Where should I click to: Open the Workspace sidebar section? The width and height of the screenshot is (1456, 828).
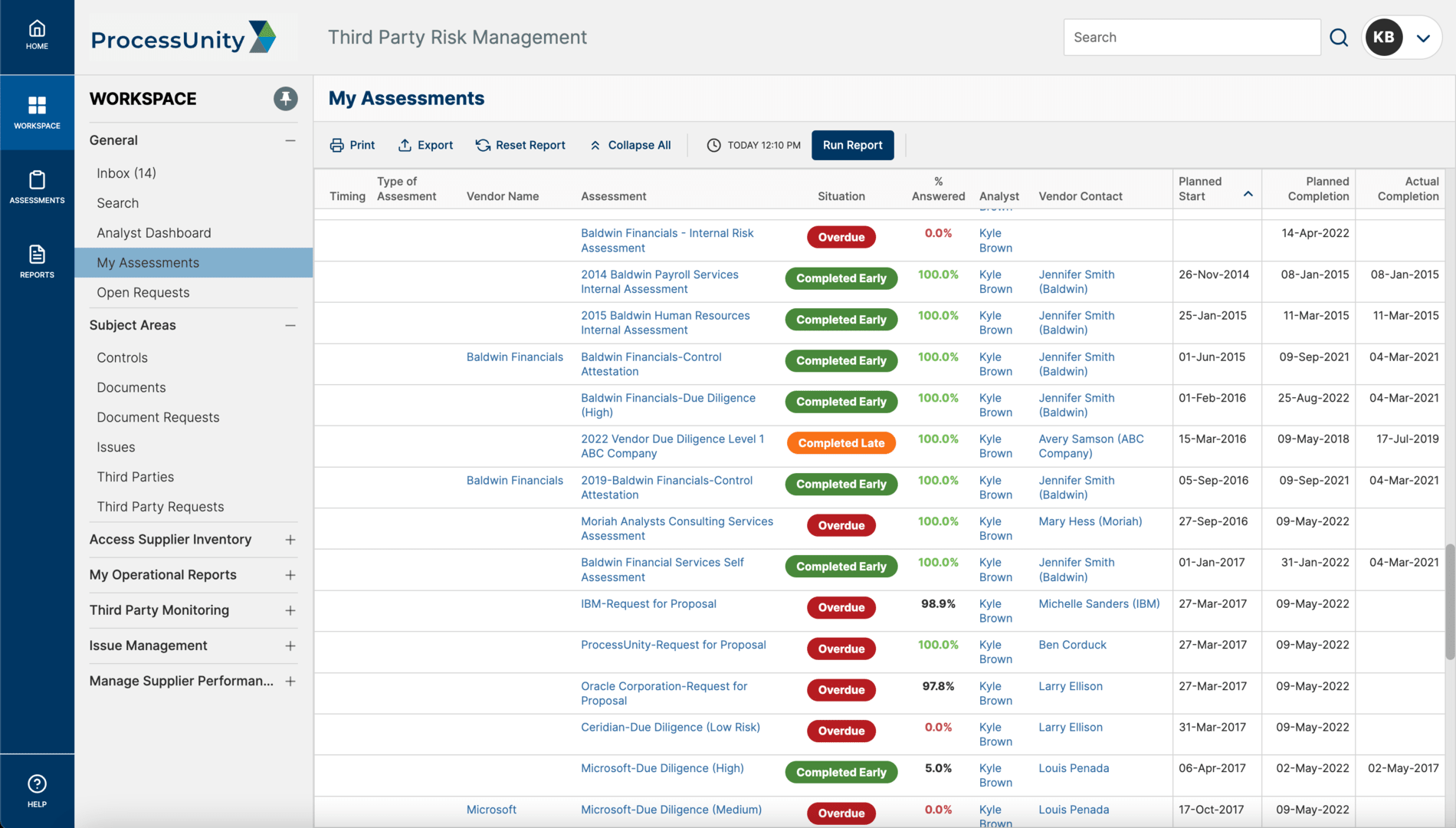(37, 113)
